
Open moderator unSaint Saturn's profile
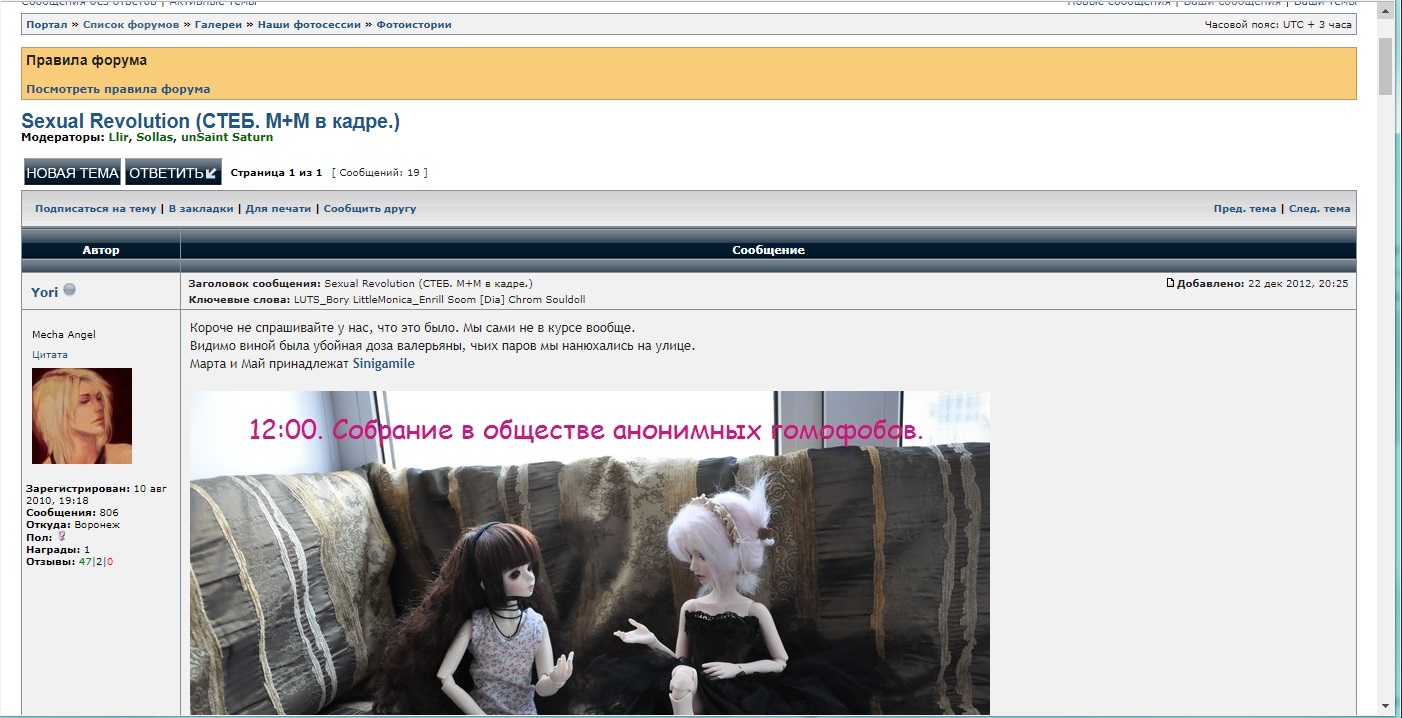[227, 137]
